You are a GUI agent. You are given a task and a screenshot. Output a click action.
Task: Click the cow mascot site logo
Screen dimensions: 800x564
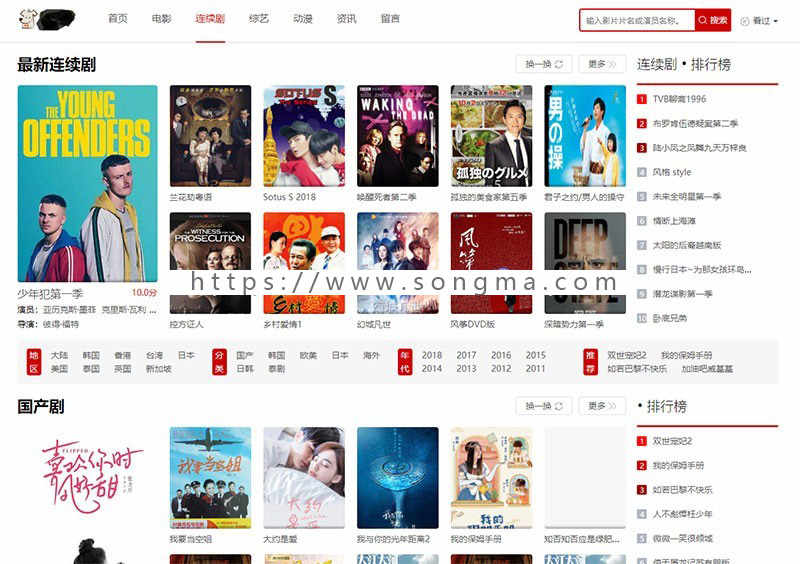[x=47, y=19]
